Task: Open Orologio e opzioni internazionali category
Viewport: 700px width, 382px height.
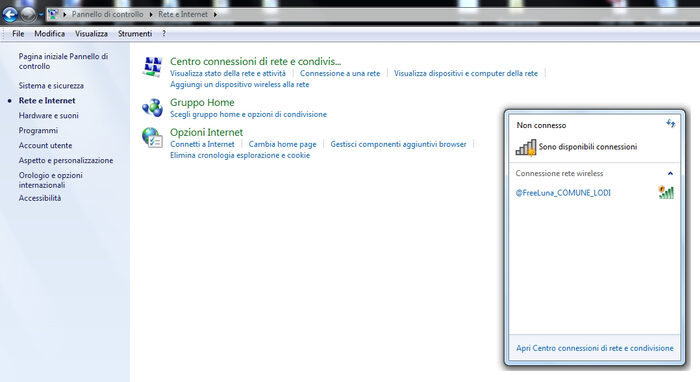Action: [x=50, y=180]
